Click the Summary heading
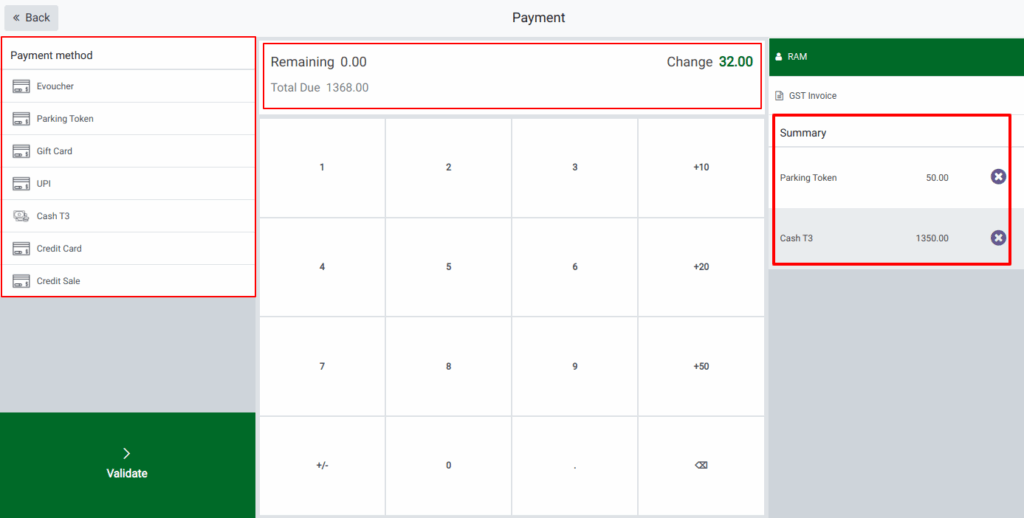The height and width of the screenshot is (518, 1024). tap(803, 133)
